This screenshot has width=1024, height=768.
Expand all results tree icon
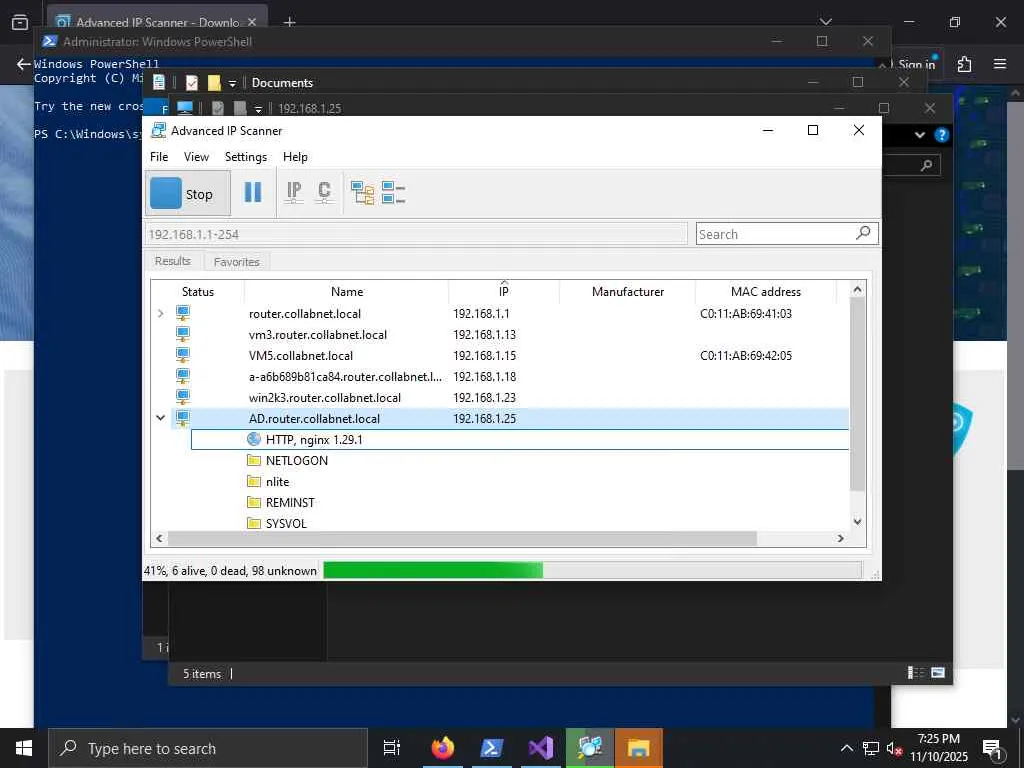click(362, 193)
